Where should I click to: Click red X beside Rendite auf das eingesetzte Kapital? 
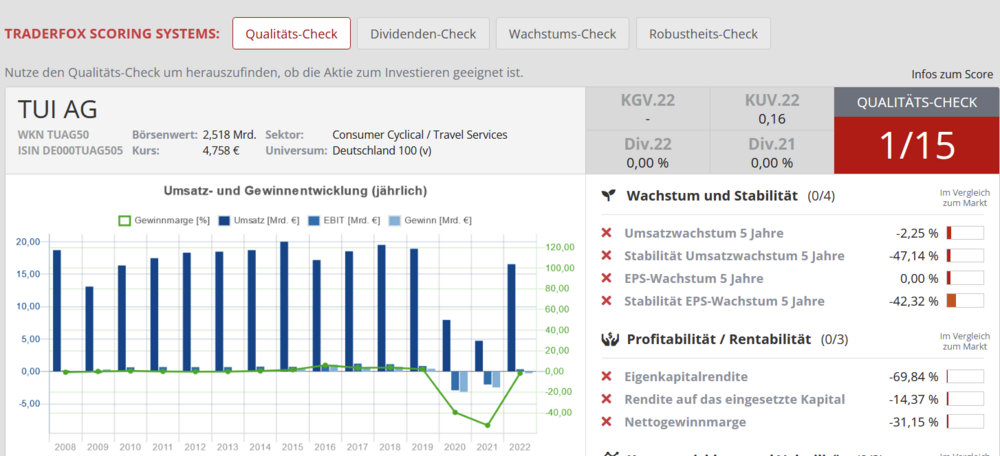click(607, 399)
